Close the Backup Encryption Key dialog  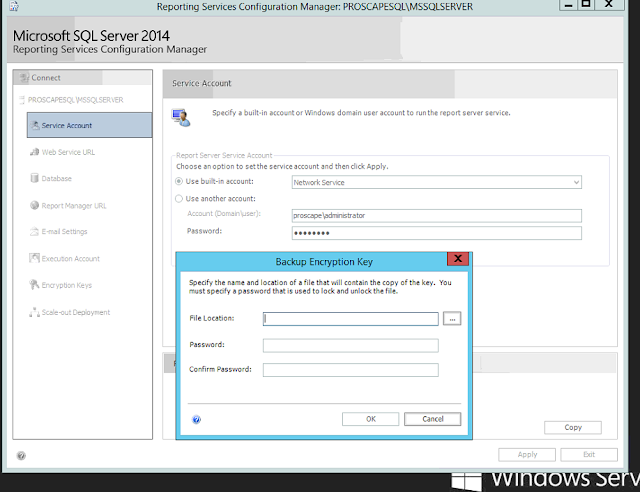pyautogui.click(x=458, y=258)
